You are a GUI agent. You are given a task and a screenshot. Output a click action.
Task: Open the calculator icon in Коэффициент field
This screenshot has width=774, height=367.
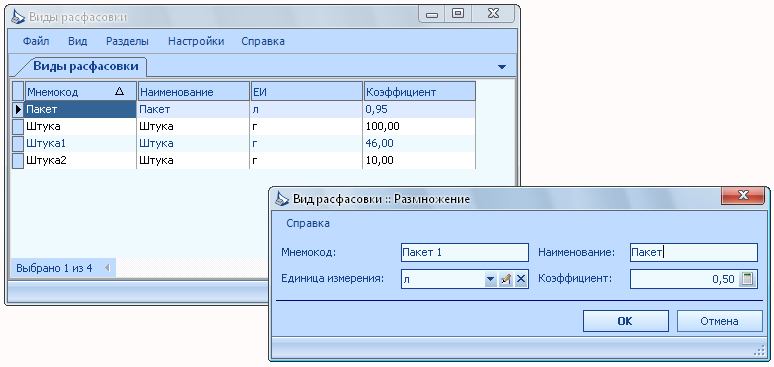pos(747,279)
